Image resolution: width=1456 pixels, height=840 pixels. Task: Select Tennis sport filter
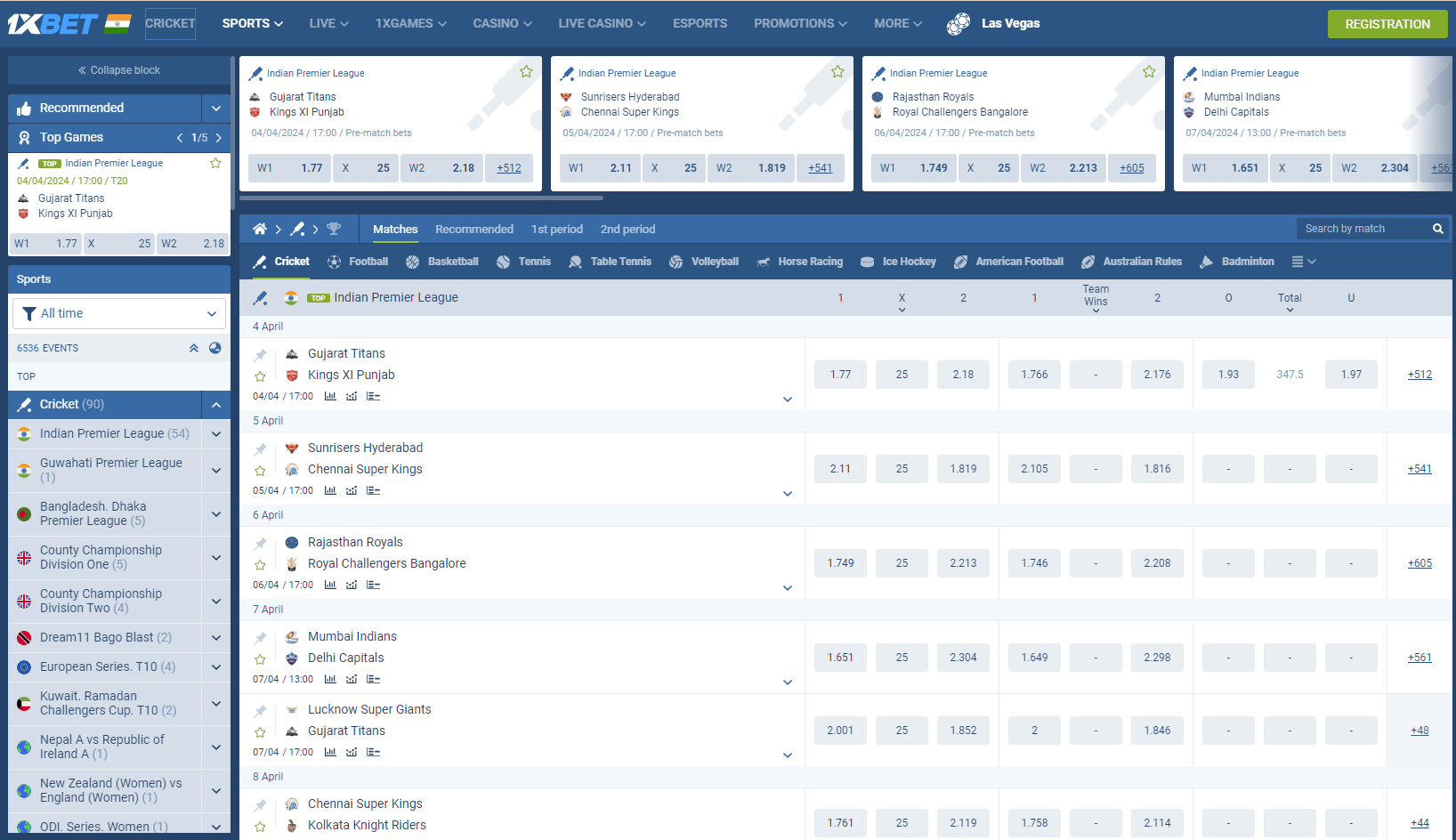[524, 262]
